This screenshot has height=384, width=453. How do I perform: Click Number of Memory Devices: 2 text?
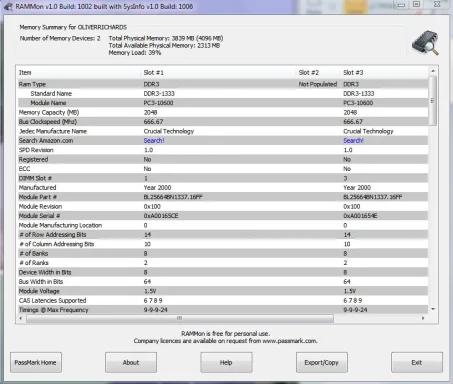[x=60, y=38]
